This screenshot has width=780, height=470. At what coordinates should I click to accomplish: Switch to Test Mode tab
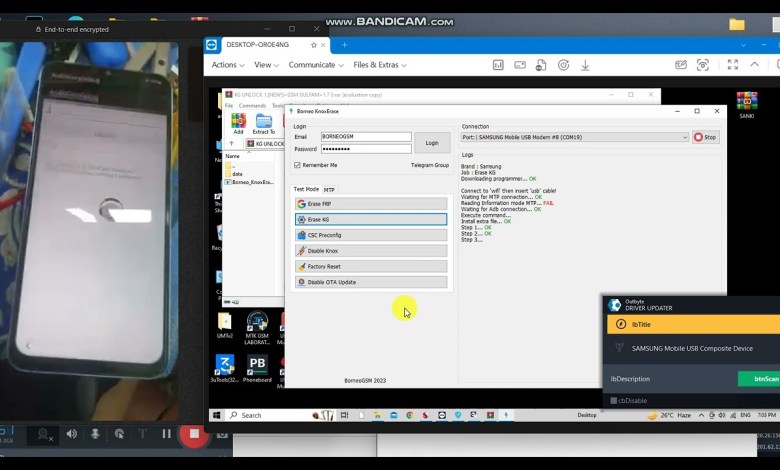pyautogui.click(x=306, y=189)
